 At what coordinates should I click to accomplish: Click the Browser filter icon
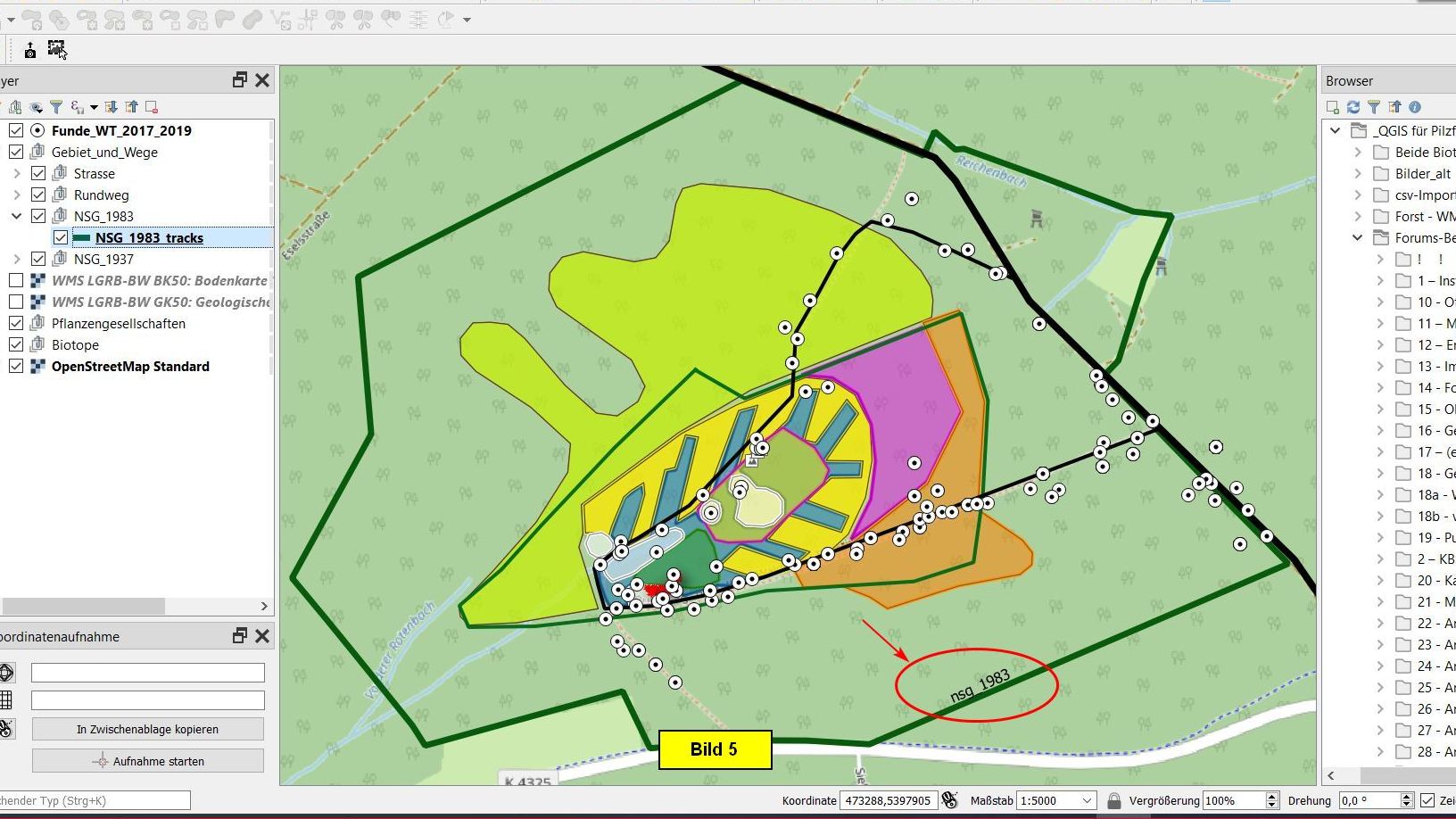pyautogui.click(x=1374, y=107)
